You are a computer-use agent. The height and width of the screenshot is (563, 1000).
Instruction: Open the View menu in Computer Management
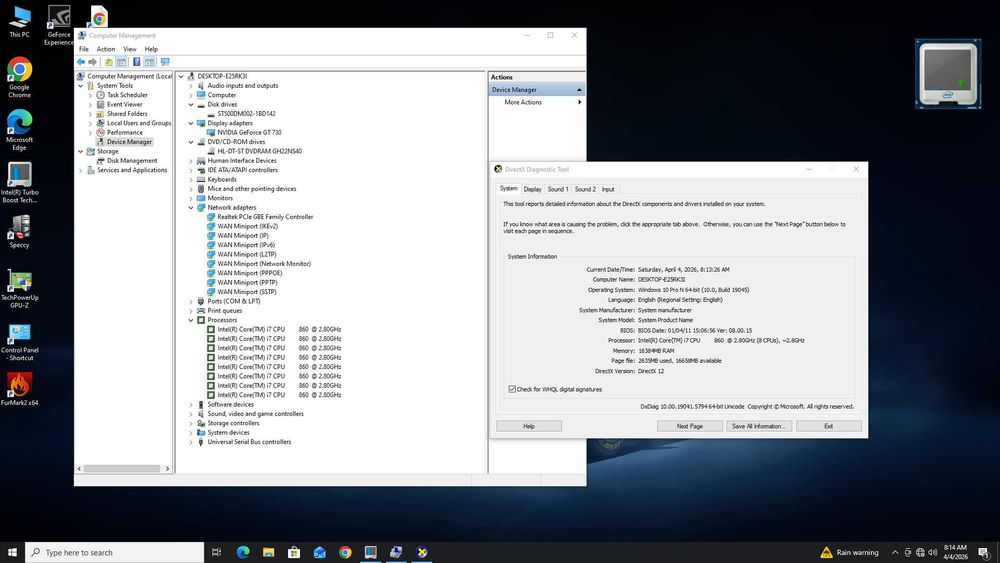point(129,49)
